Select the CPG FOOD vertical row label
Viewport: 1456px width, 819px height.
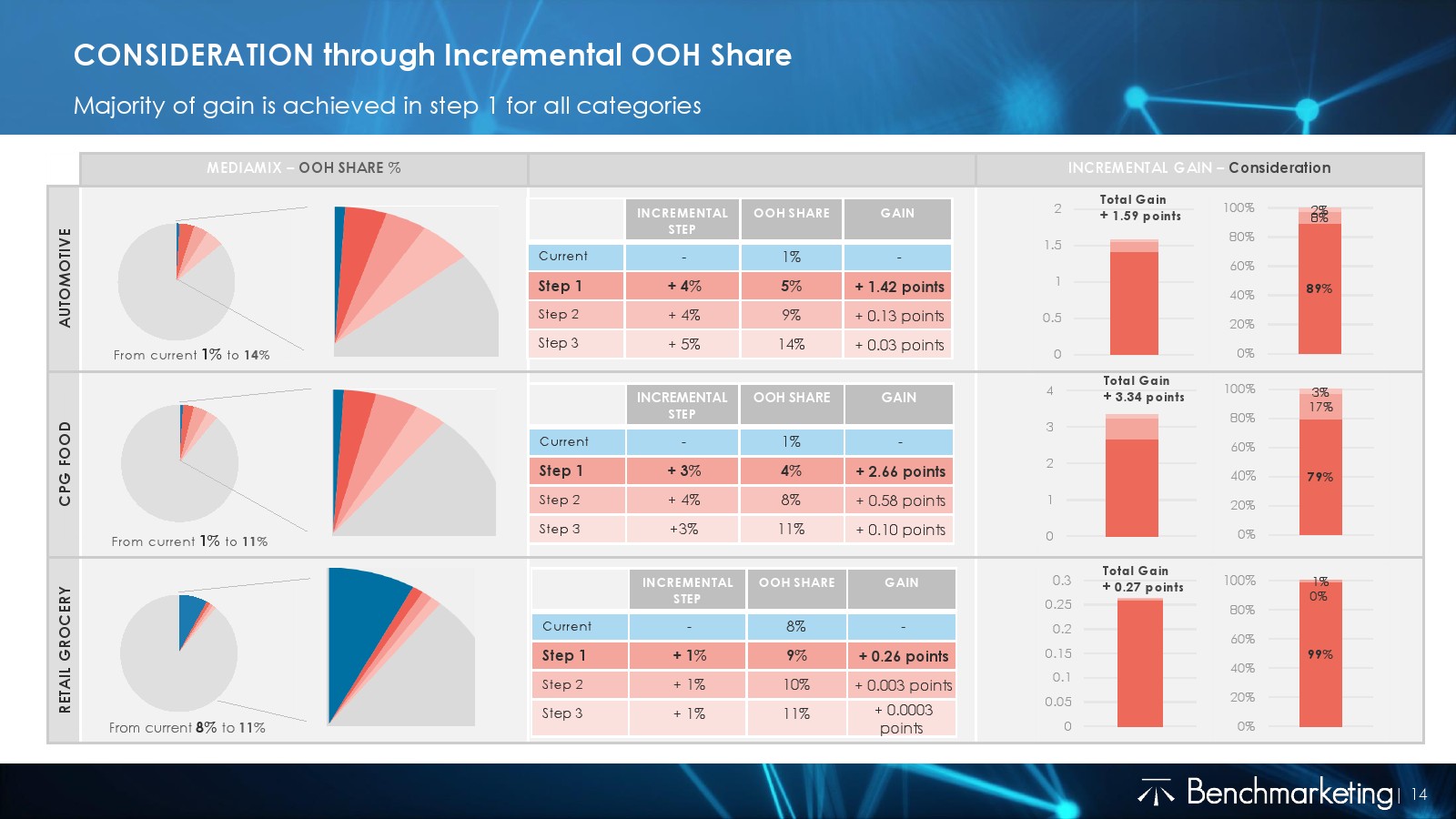[65, 463]
